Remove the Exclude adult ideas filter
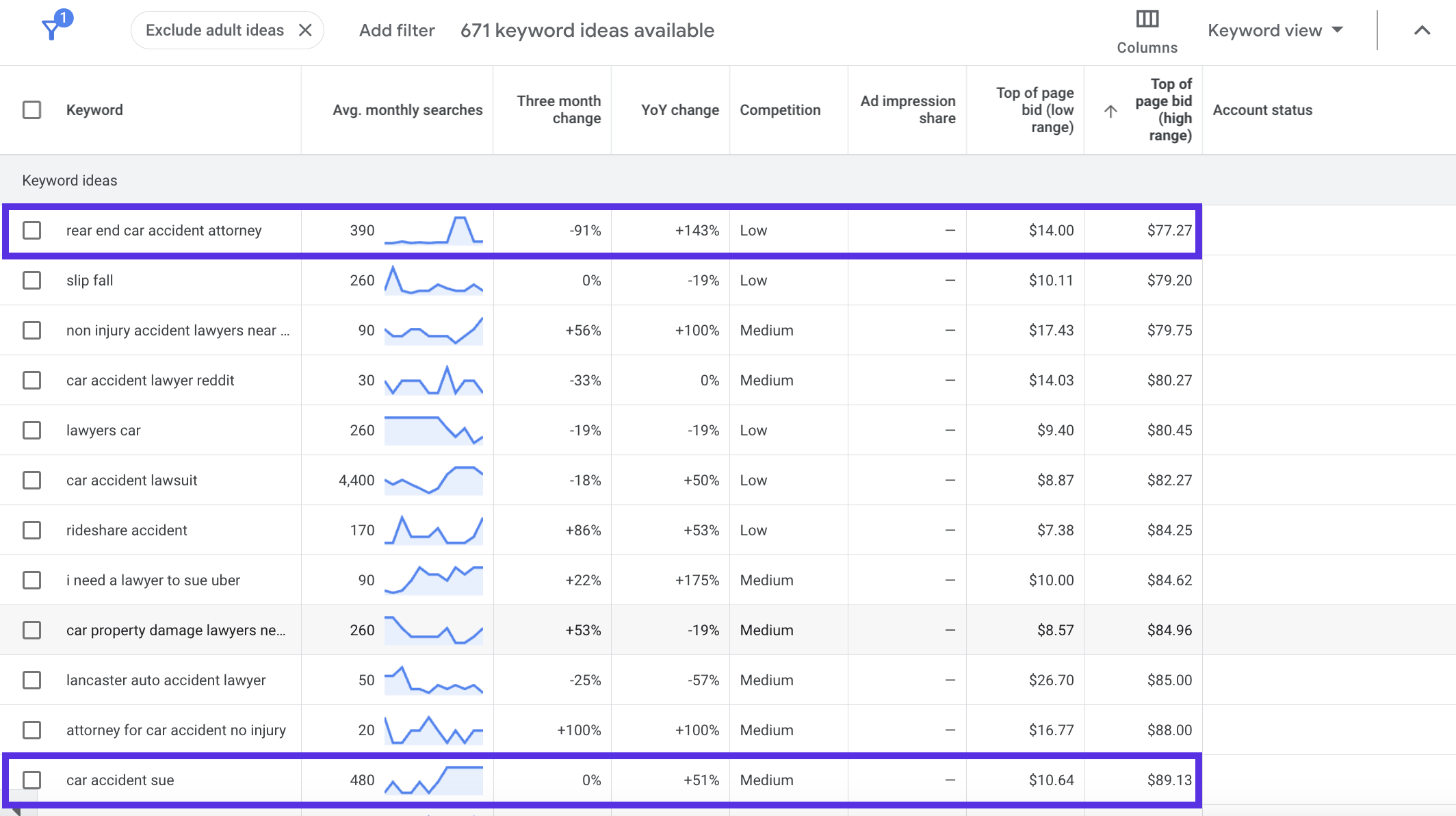1456x816 pixels. click(x=305, y=30)
